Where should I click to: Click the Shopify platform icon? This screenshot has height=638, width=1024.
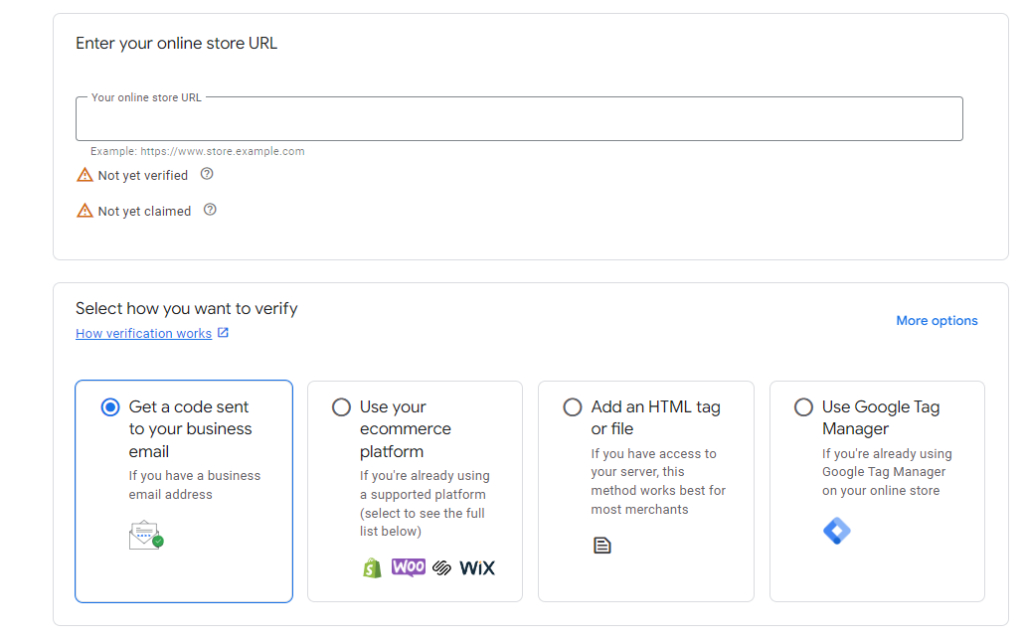(x=372, y=567)
